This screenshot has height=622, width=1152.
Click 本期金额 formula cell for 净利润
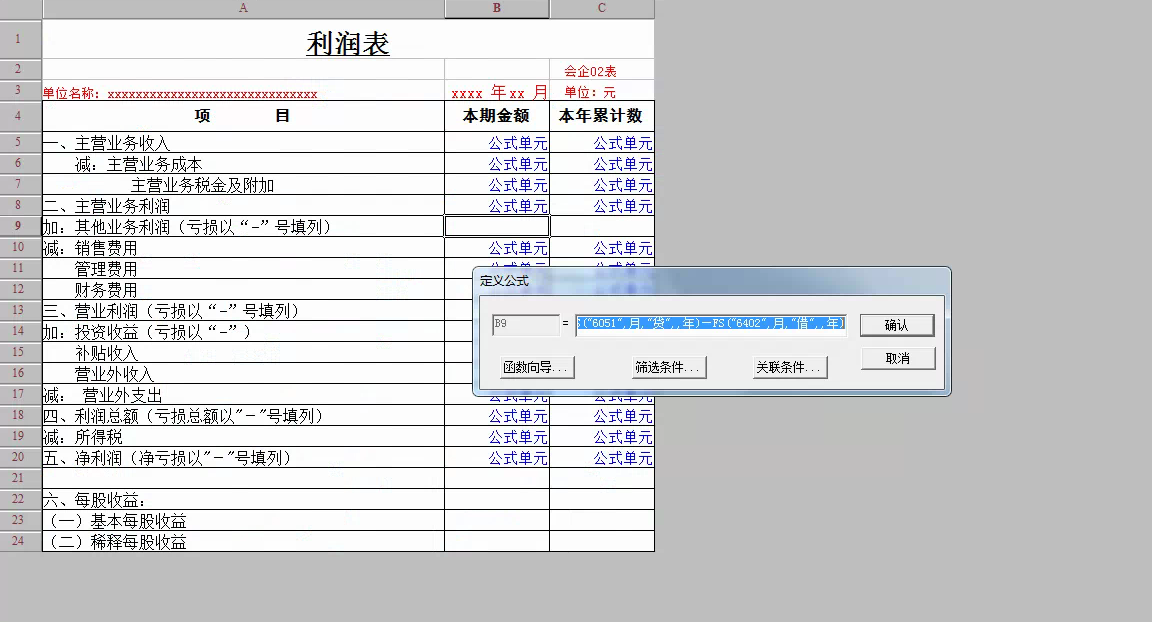[x=497, y=458]
